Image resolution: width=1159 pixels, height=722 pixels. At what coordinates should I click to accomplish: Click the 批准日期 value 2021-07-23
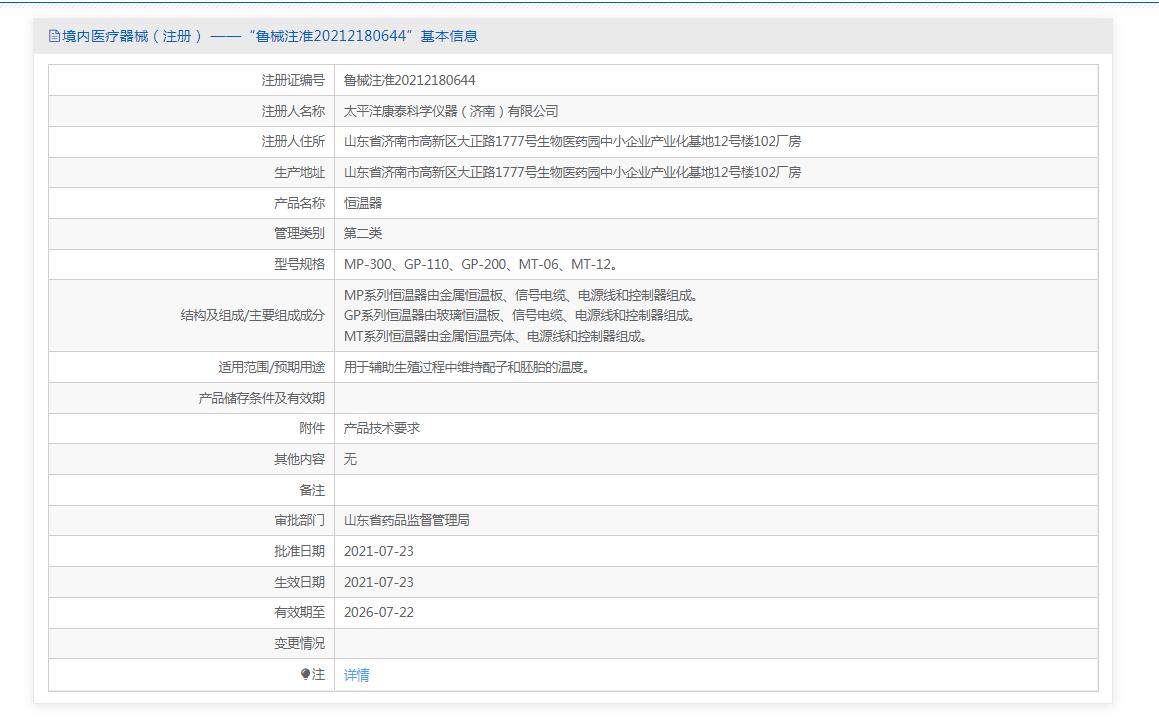coord(378,551)
